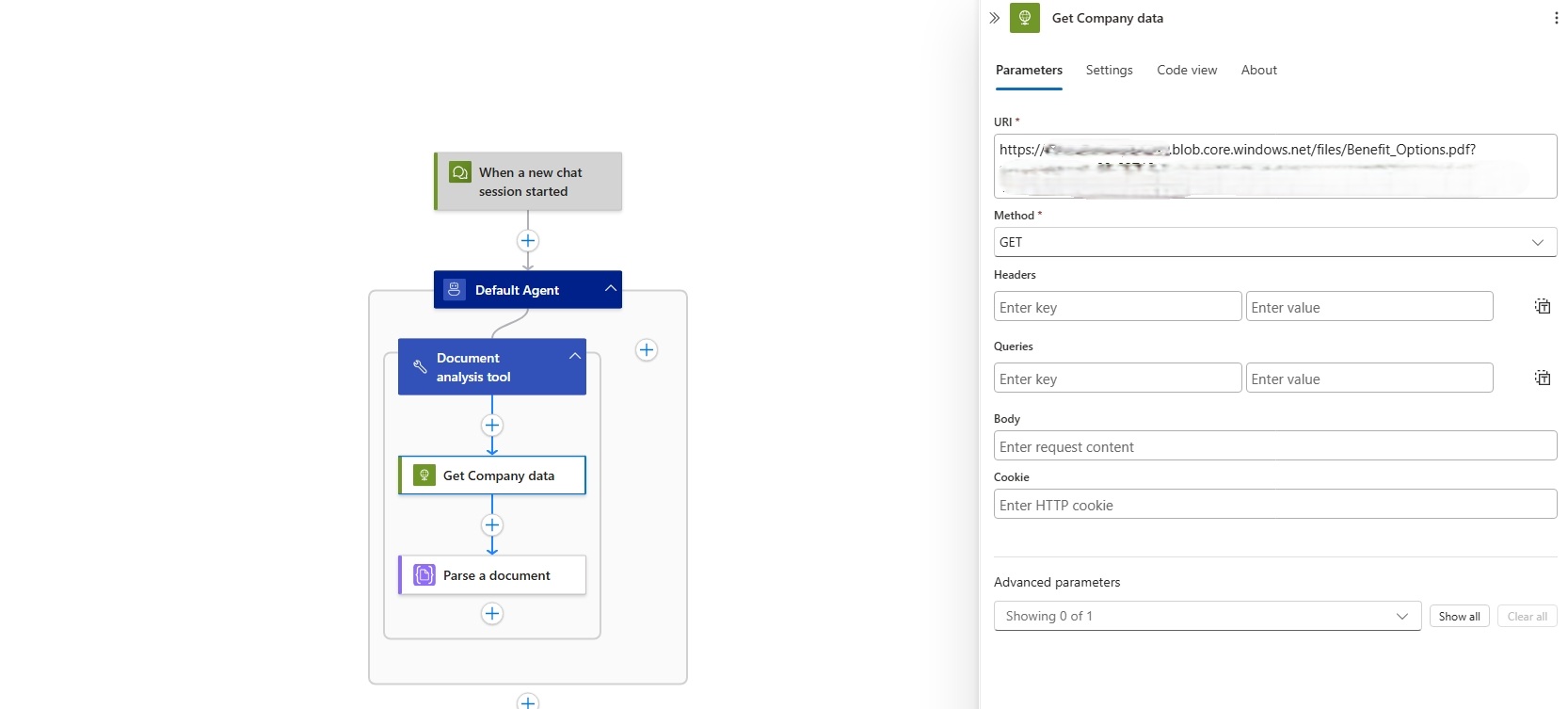1568x709 pixels.
Task: Click the Clear all button
Action: coord(1527,616)
